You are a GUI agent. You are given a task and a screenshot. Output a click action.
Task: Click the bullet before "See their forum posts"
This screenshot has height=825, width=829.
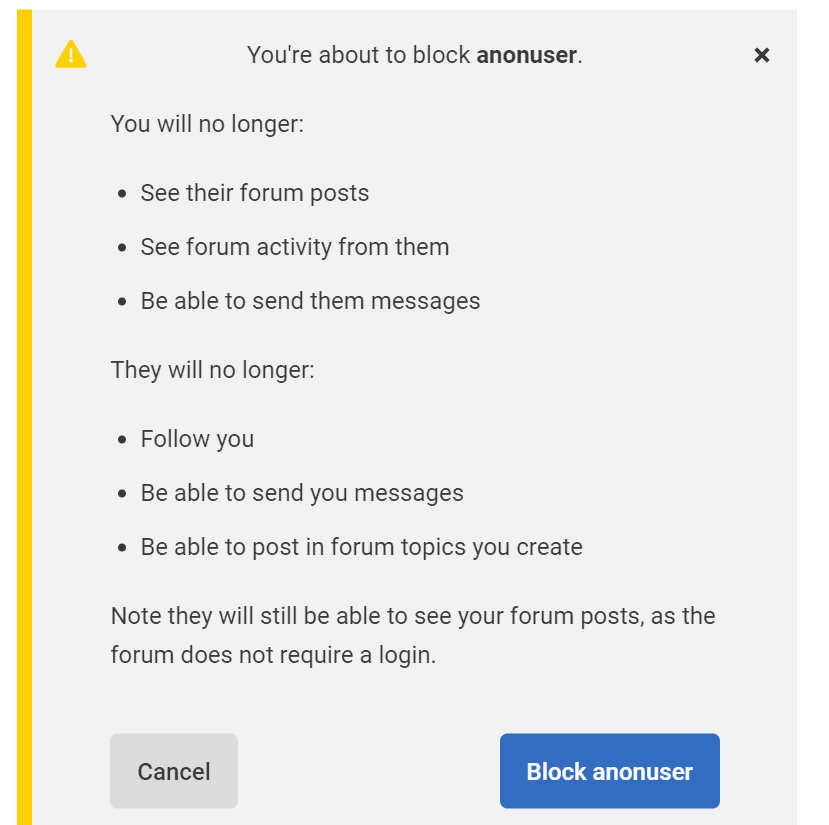click(122, 194)
